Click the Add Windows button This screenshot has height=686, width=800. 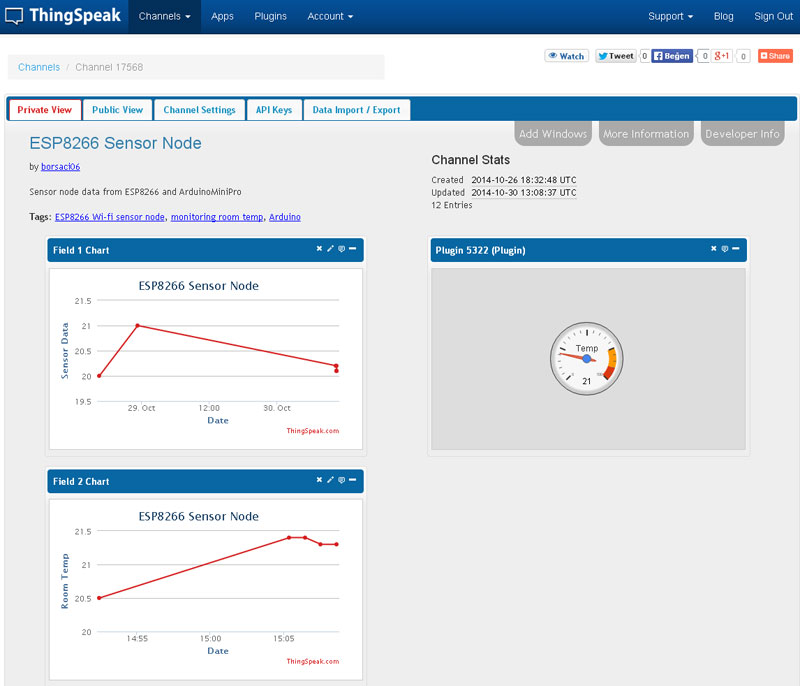553,134
